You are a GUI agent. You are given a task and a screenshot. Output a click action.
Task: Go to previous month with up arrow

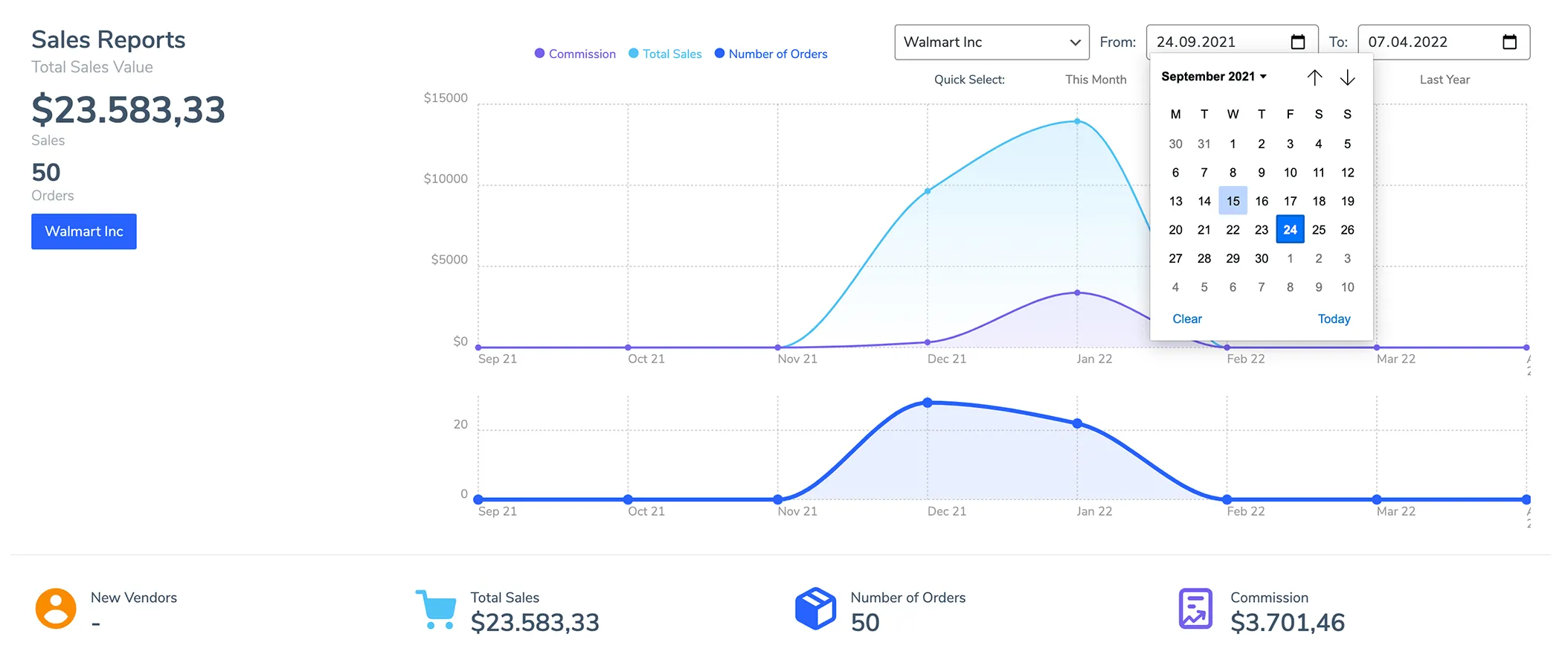[x=1314, y=77]
